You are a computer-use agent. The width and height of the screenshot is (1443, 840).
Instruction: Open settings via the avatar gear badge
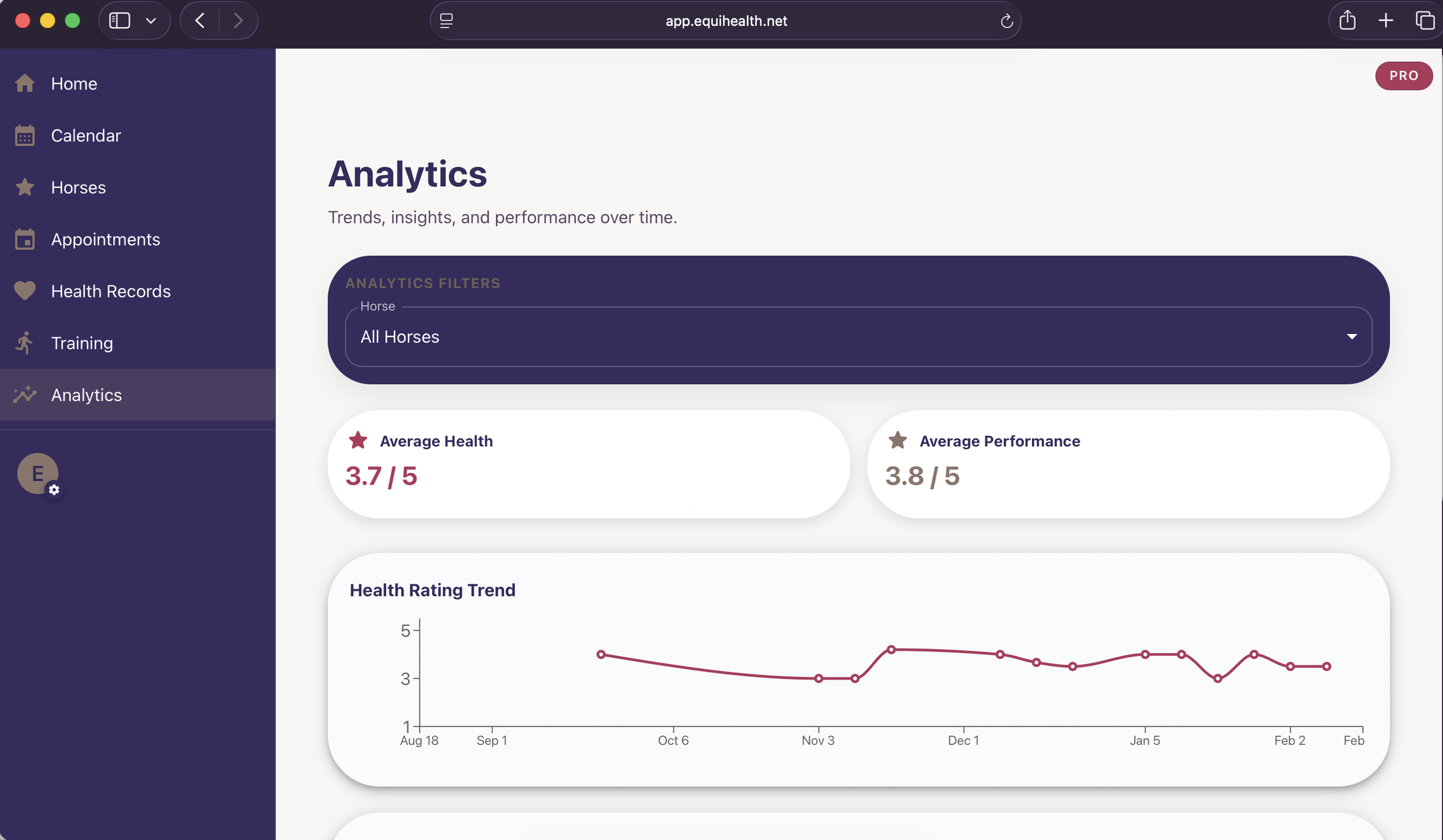[x=54, y=490]
